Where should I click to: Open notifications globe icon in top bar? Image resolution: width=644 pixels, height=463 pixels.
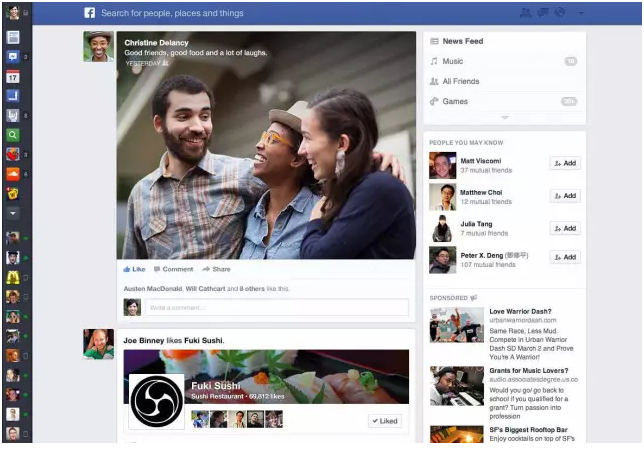click(560, 13)
